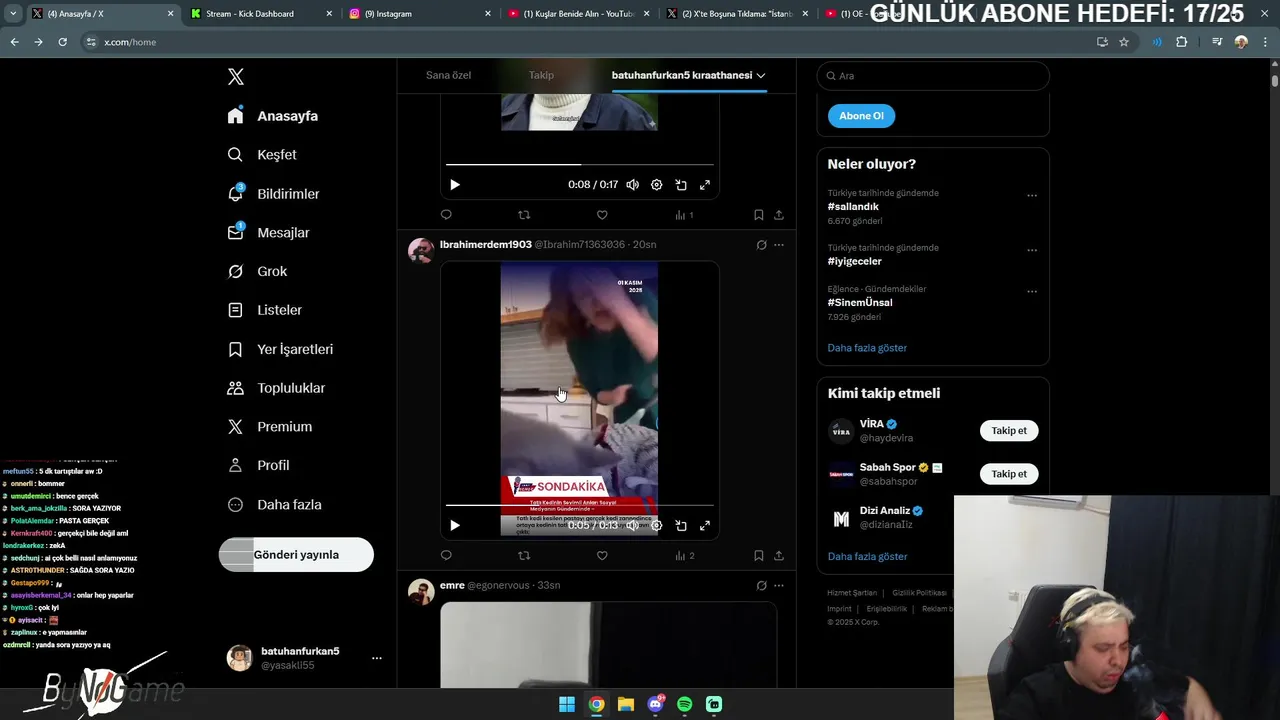Open first video settings gear
The image size is (1280, 720).
coord(656,185)
